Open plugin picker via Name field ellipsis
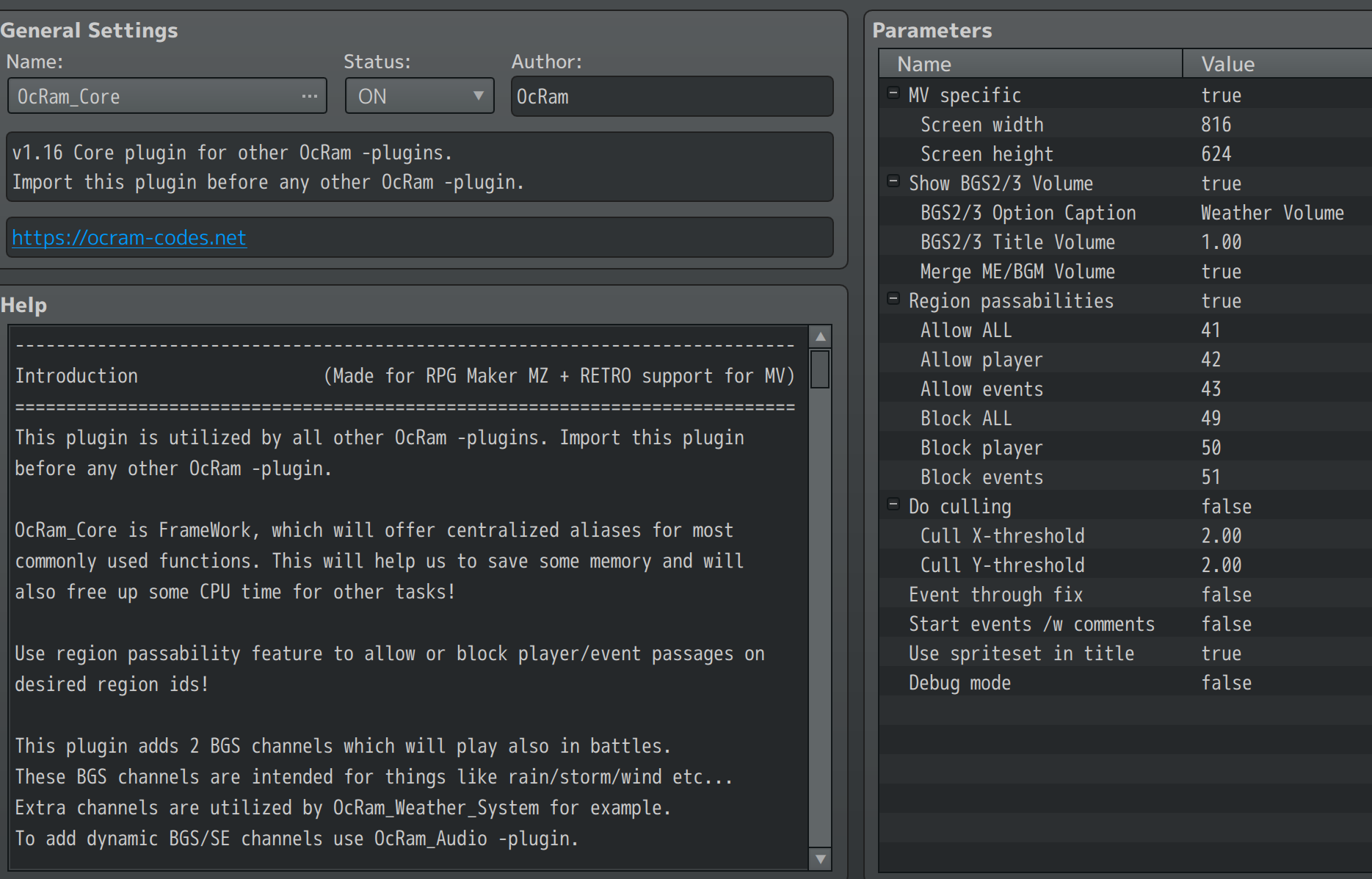This screenshot has width=1372, height=879. click(x=309, y=96)
